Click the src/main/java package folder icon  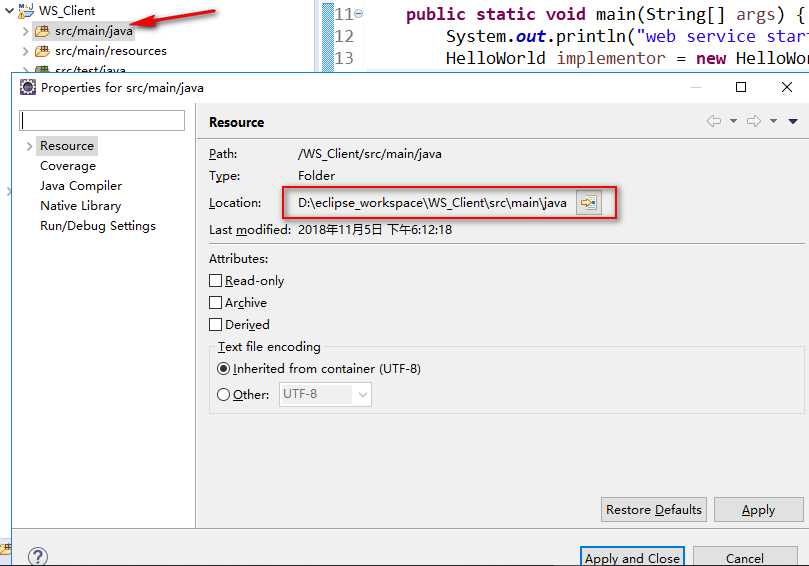coord(42,31)
